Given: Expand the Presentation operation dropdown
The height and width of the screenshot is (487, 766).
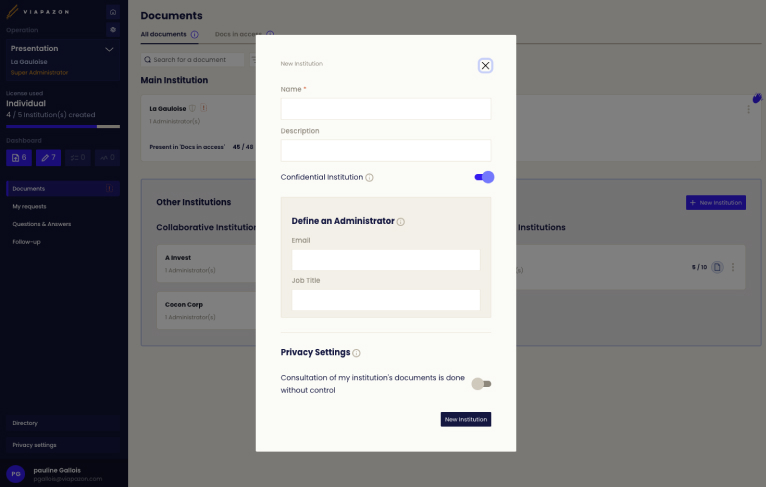Looking at the screenshot, I should [109, 49].
